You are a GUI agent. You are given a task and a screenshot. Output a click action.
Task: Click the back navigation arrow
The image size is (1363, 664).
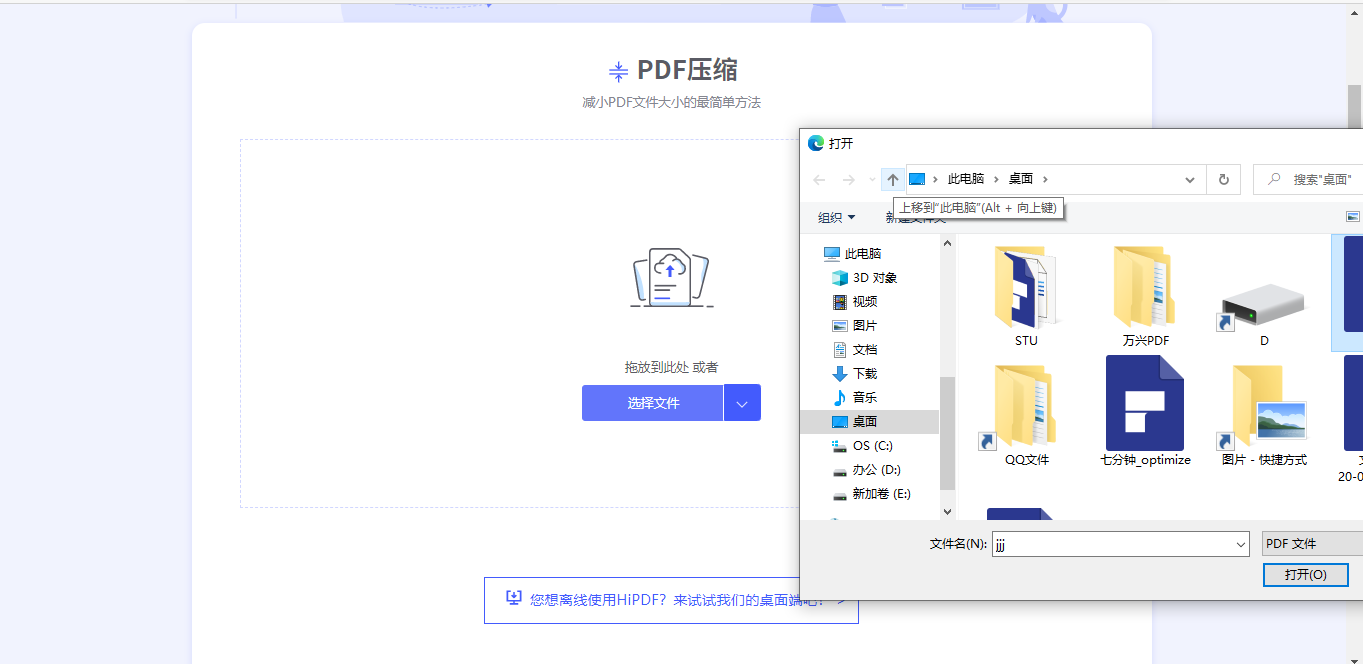tap(818, 178)
